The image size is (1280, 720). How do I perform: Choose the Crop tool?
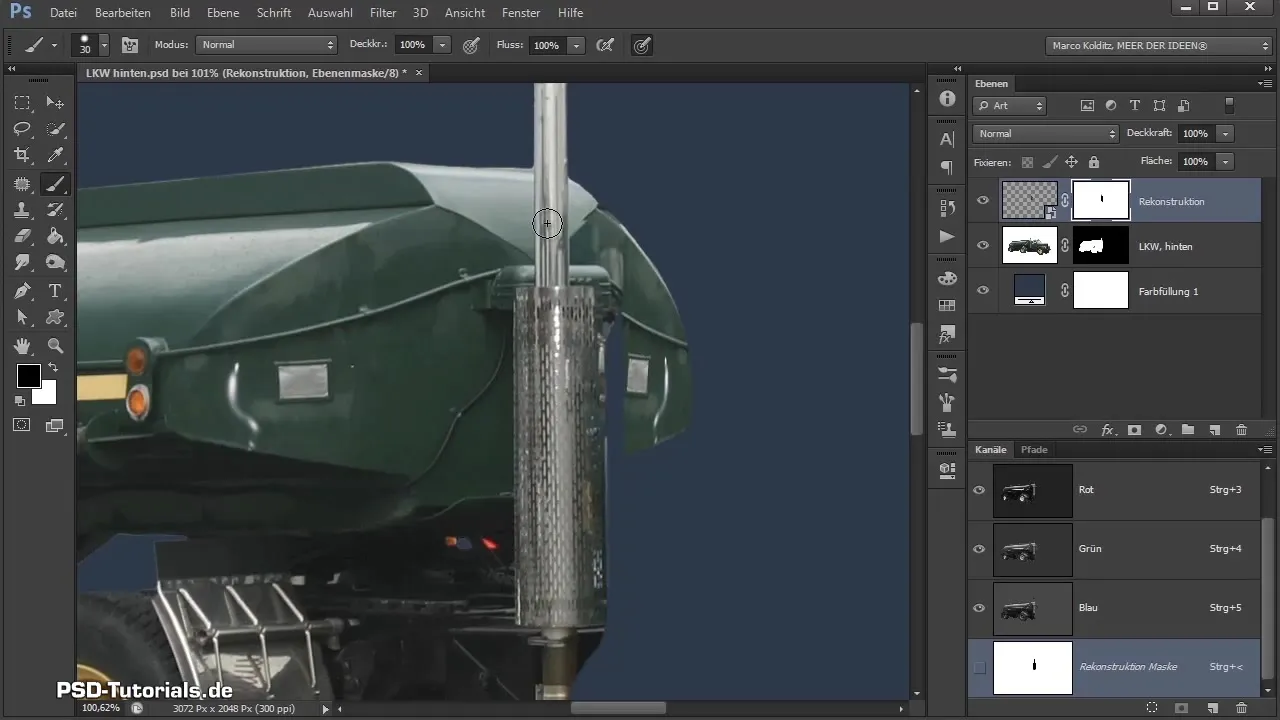22,155
